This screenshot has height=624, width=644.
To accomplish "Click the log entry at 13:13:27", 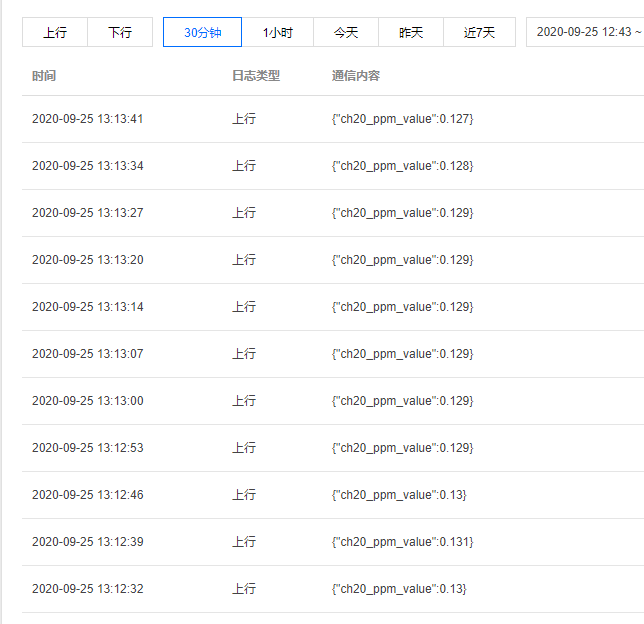I will coord(333,213).
